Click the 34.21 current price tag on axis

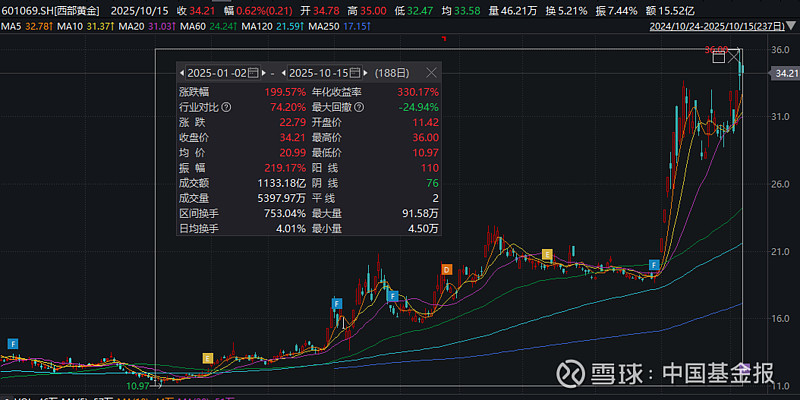click(x=786, y=73)
